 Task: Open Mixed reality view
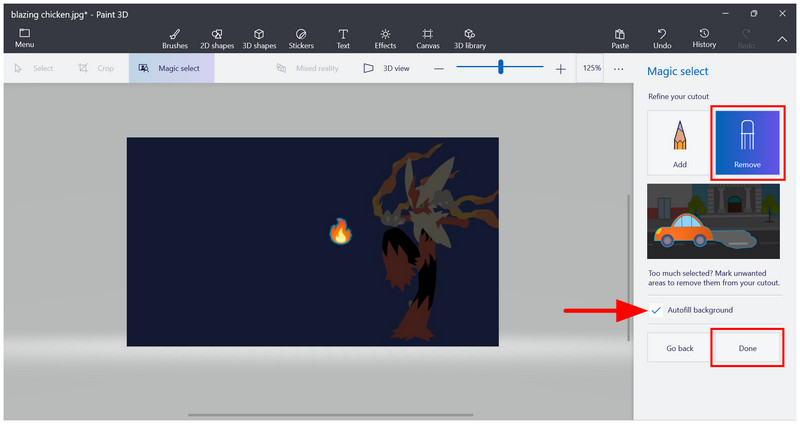click(307, 68)
